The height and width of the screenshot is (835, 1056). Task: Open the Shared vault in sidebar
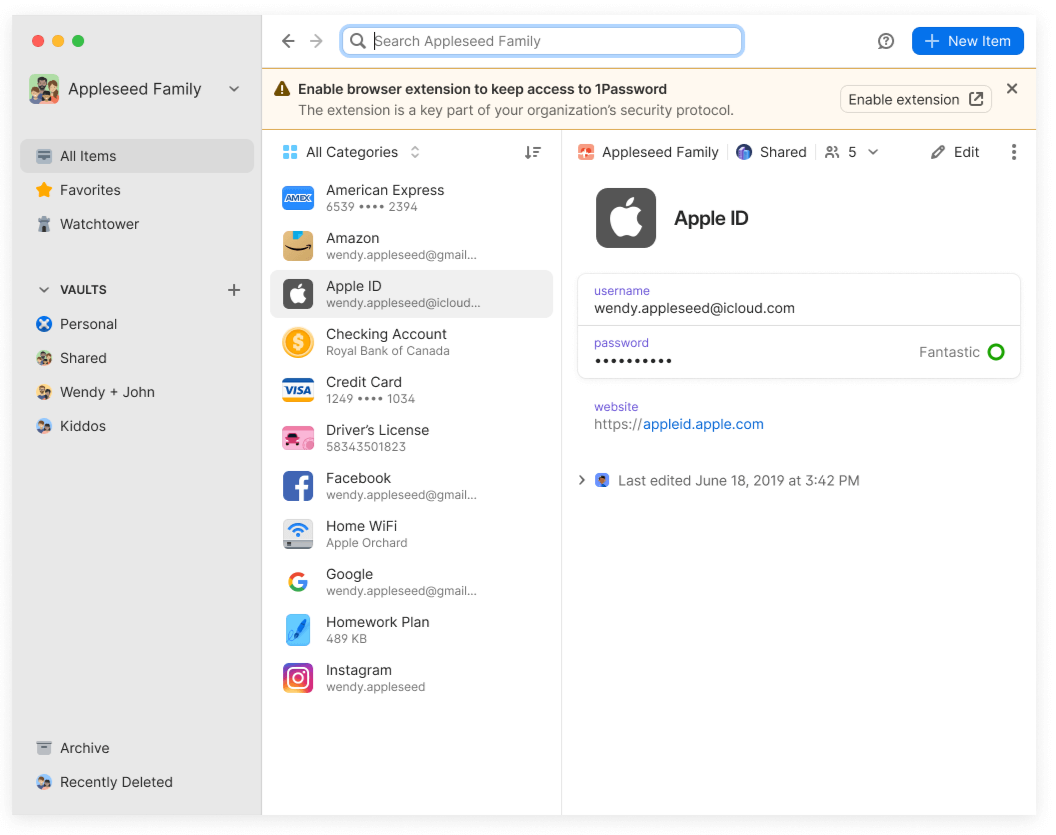coord(137,358)
